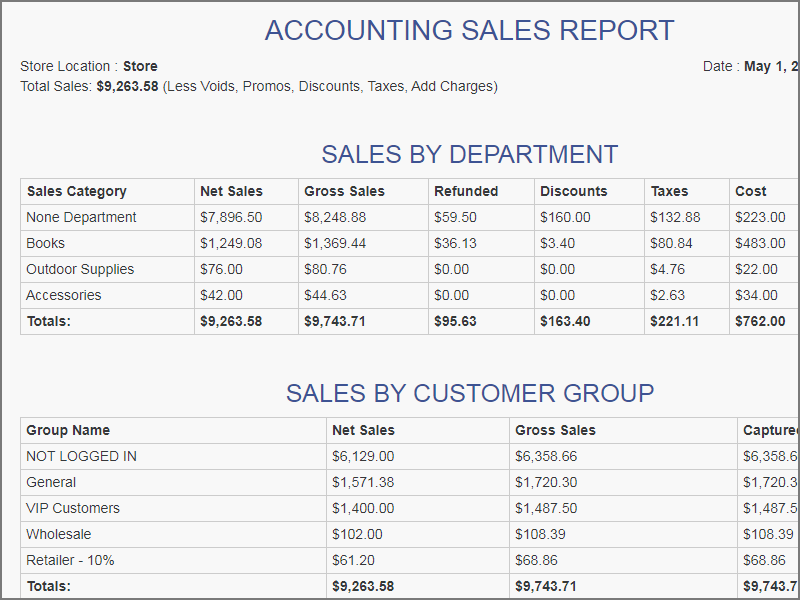Click the Discounts column header
Viewport: 800px width, 600px height.
pos(573,191)
